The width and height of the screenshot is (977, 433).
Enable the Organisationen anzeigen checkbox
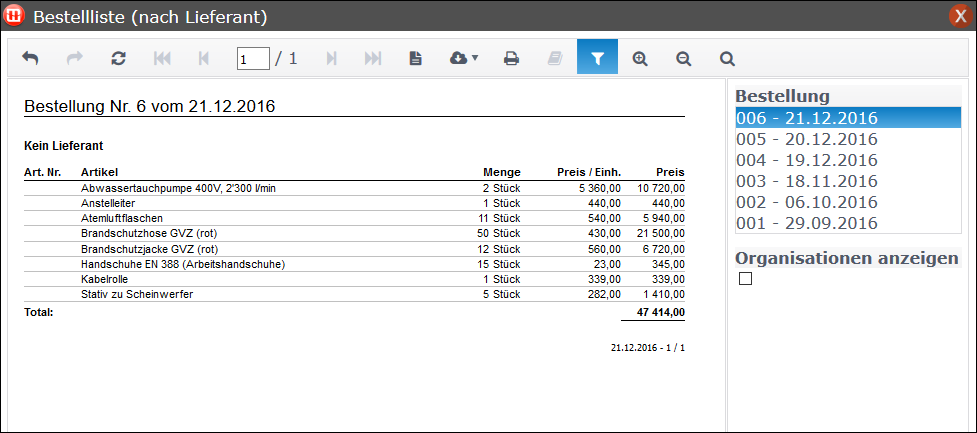745,279
